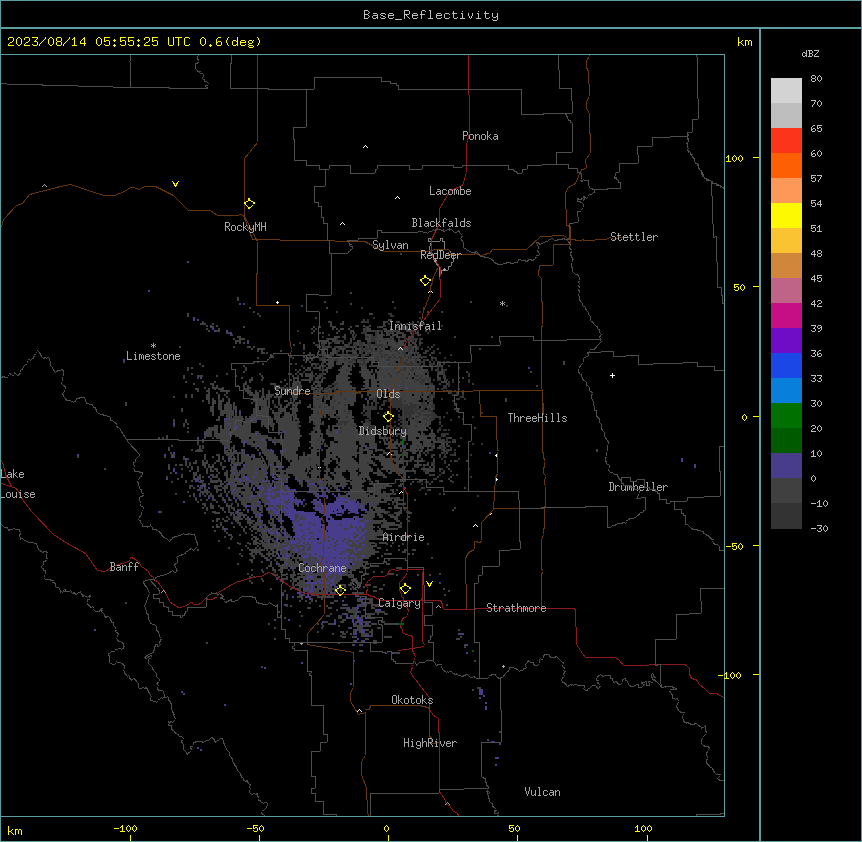Select the HighRiver label
Screen dimensions: 862x842
[430, 743]
